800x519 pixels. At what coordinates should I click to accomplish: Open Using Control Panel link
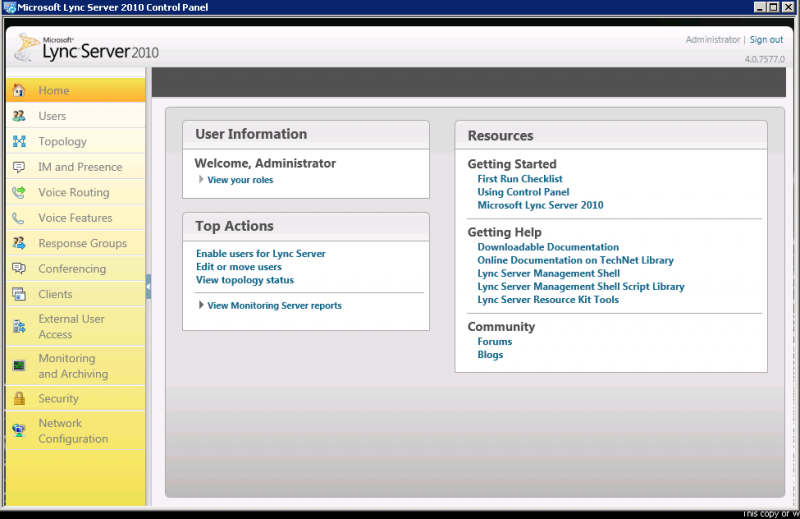[x=523, y=192]
